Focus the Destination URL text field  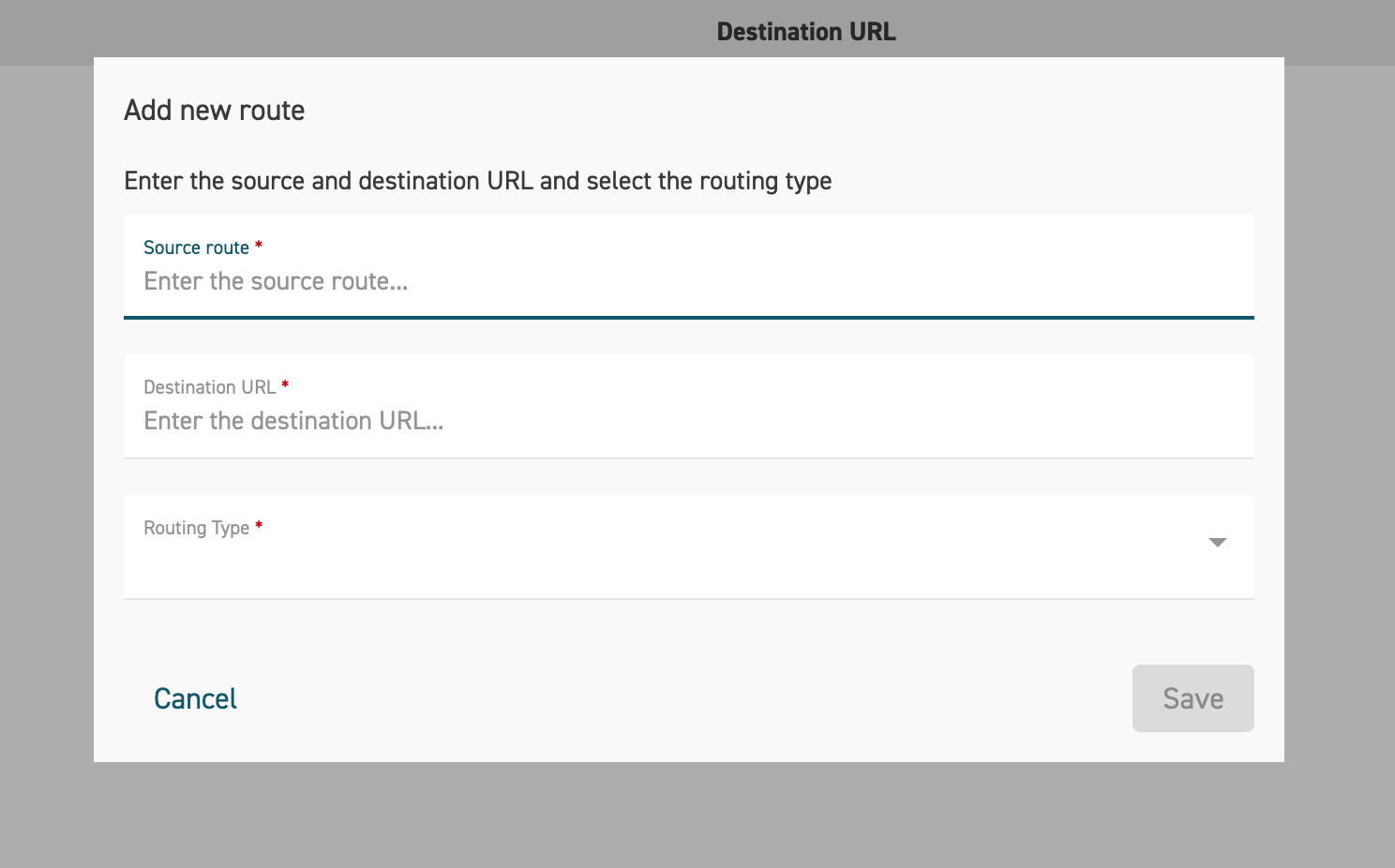click(688, 421)
